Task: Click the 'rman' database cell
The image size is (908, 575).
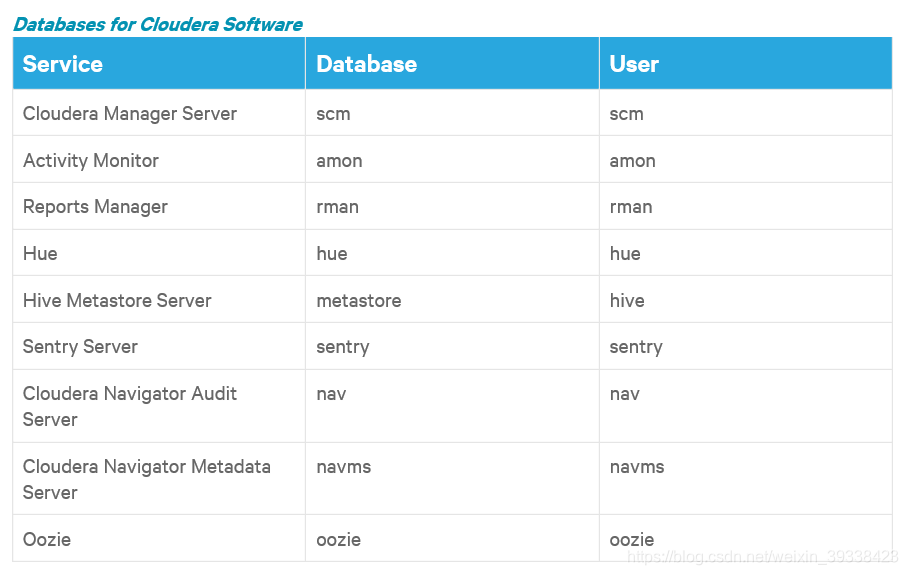Action: click(x=452, y=207)
